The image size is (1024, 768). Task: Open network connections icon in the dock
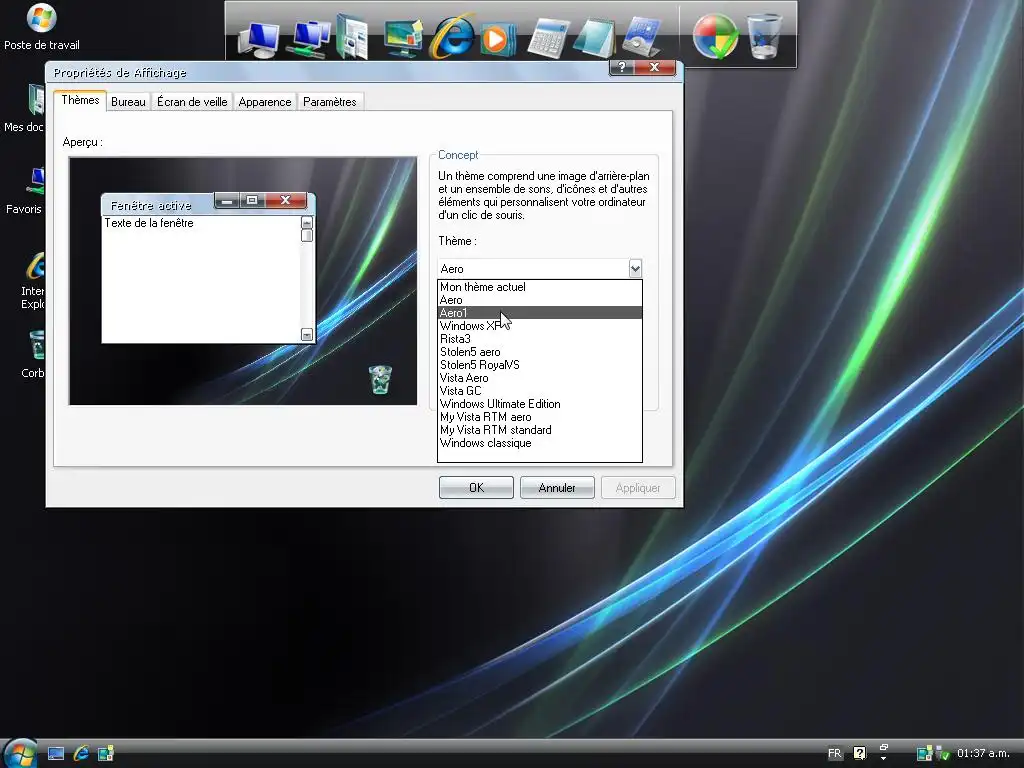click(309, 39)
